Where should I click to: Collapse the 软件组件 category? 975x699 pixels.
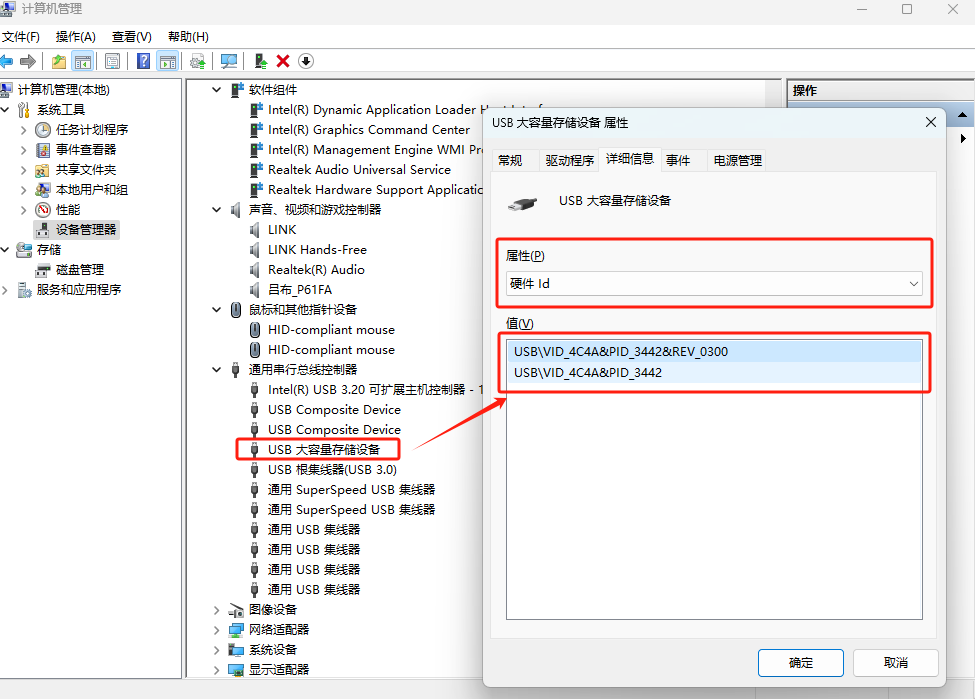[x=216, y=90]
